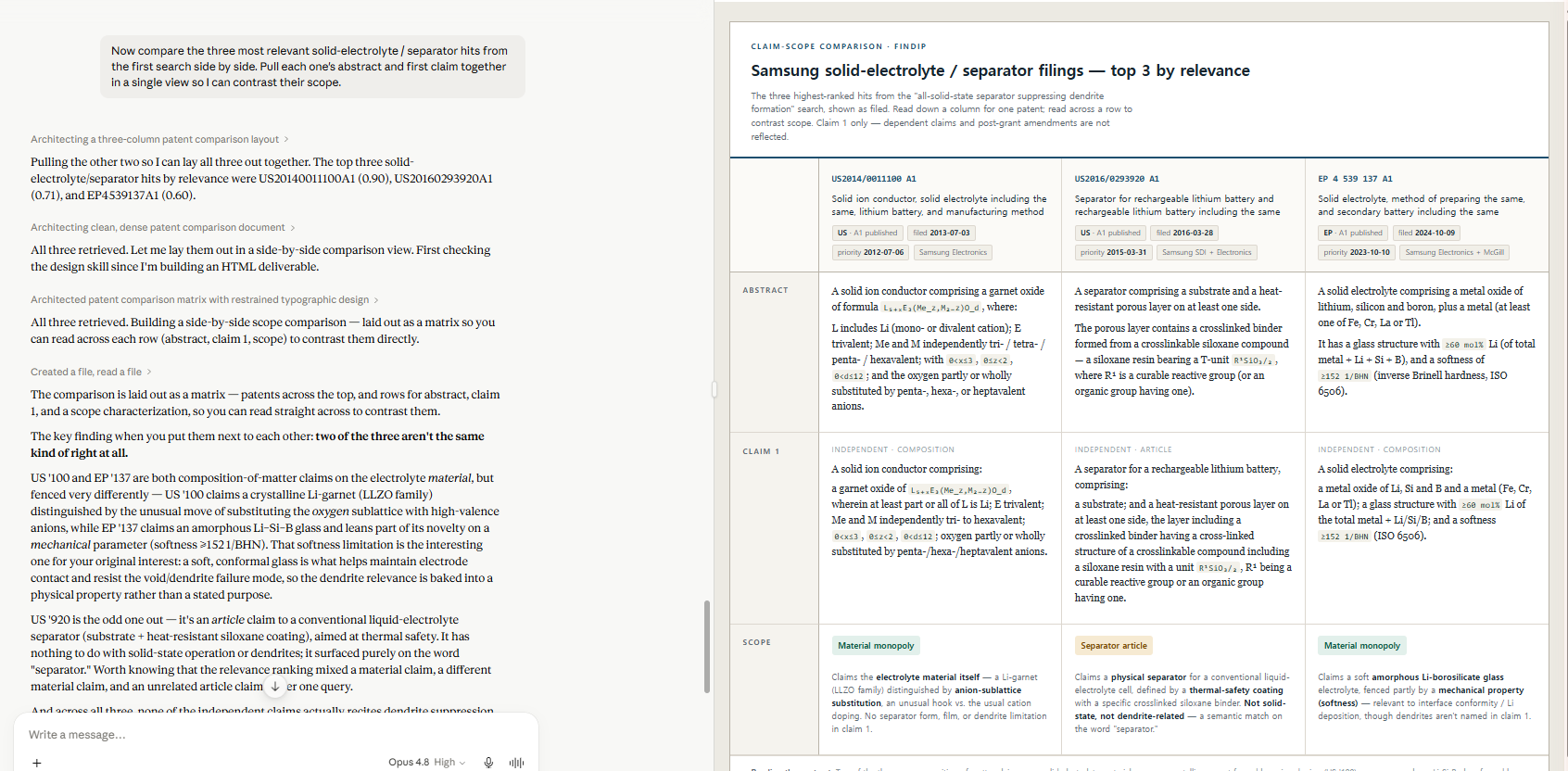Click the 'Samsung Electronics' assignee tag
Viewport: 1568px width, 771px height.
(x=953, y=252)
